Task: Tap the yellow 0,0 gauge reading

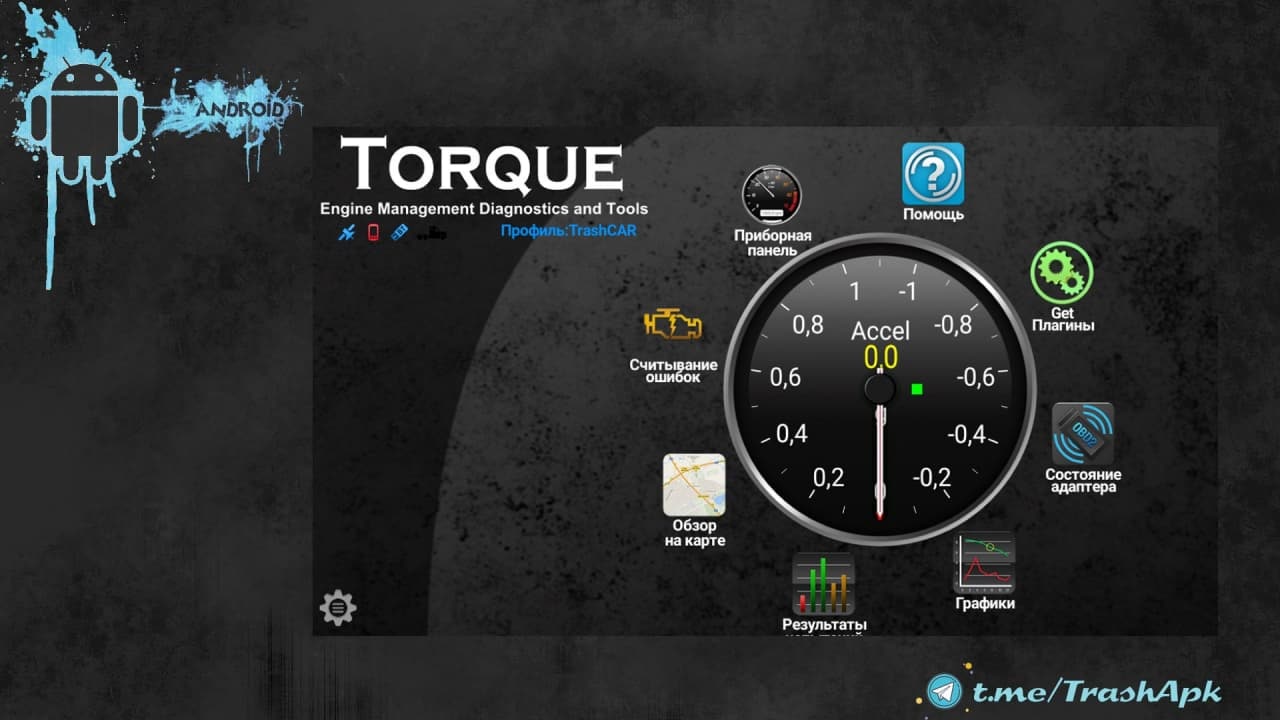Action: coord(881,357)
